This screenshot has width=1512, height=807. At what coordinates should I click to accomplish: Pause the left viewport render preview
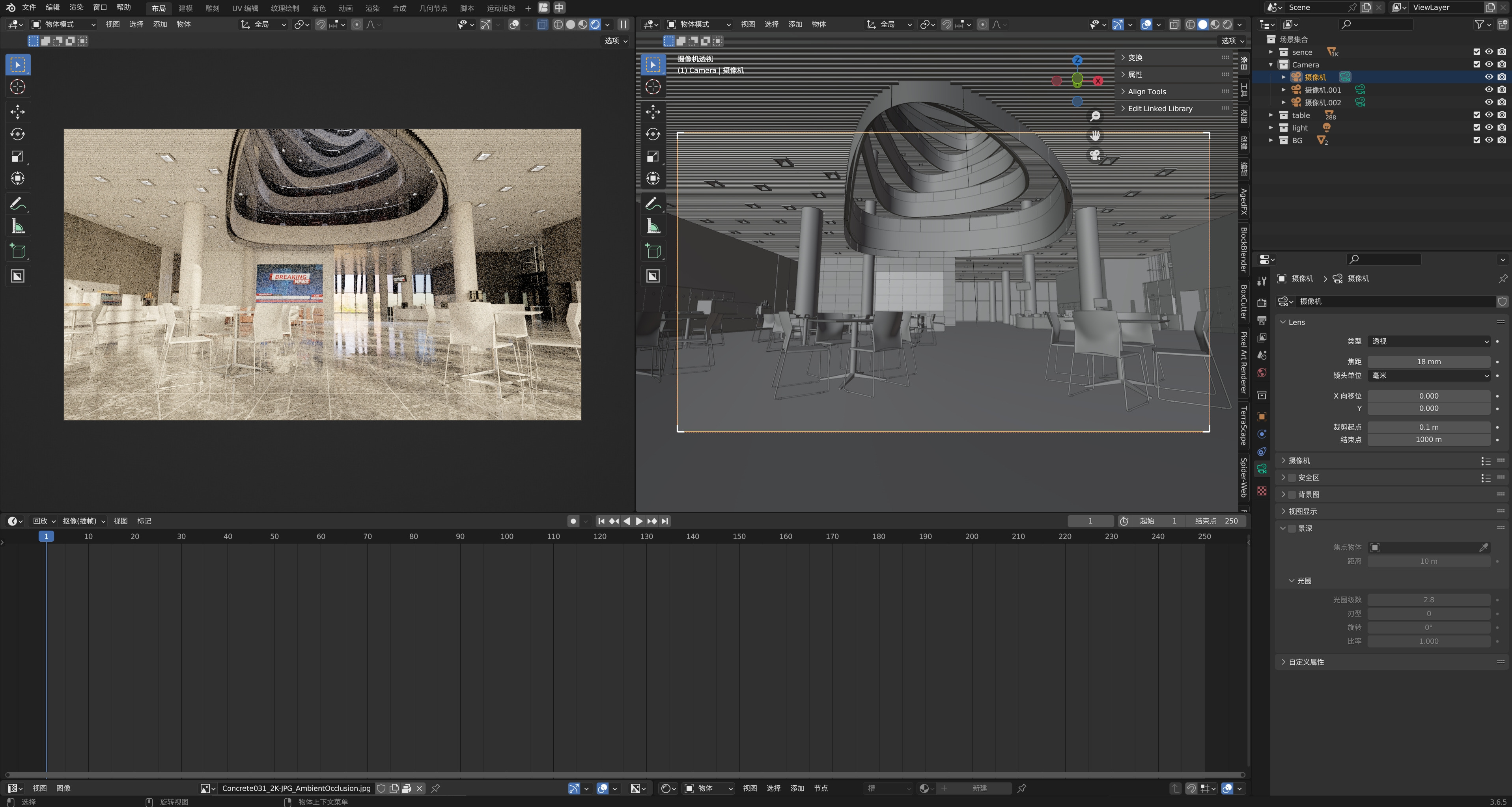(623, 25)
